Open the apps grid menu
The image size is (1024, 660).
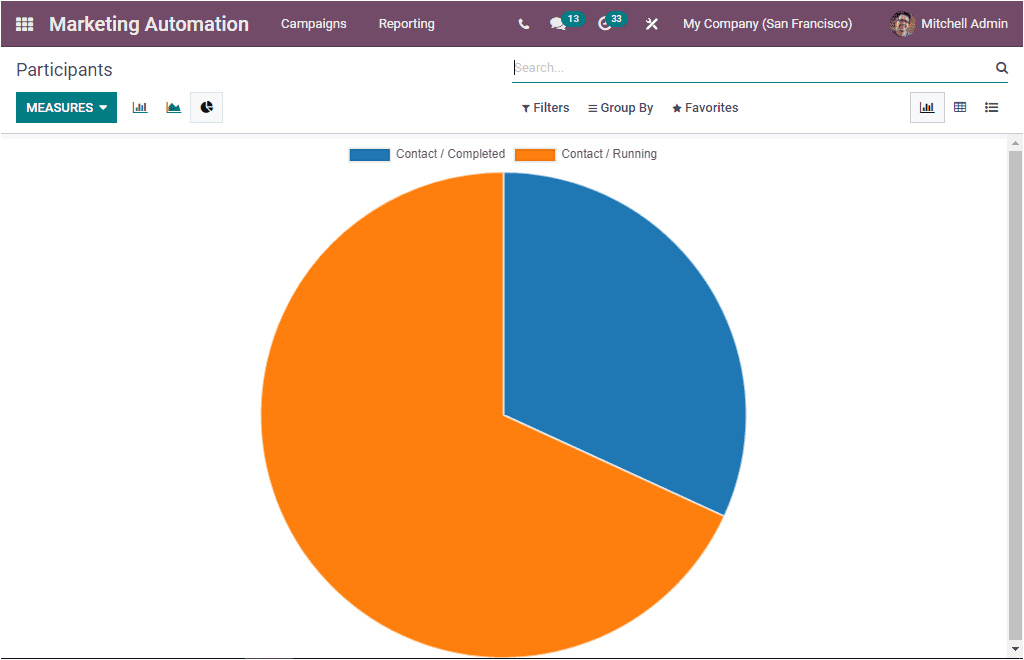tap(22, 23)
